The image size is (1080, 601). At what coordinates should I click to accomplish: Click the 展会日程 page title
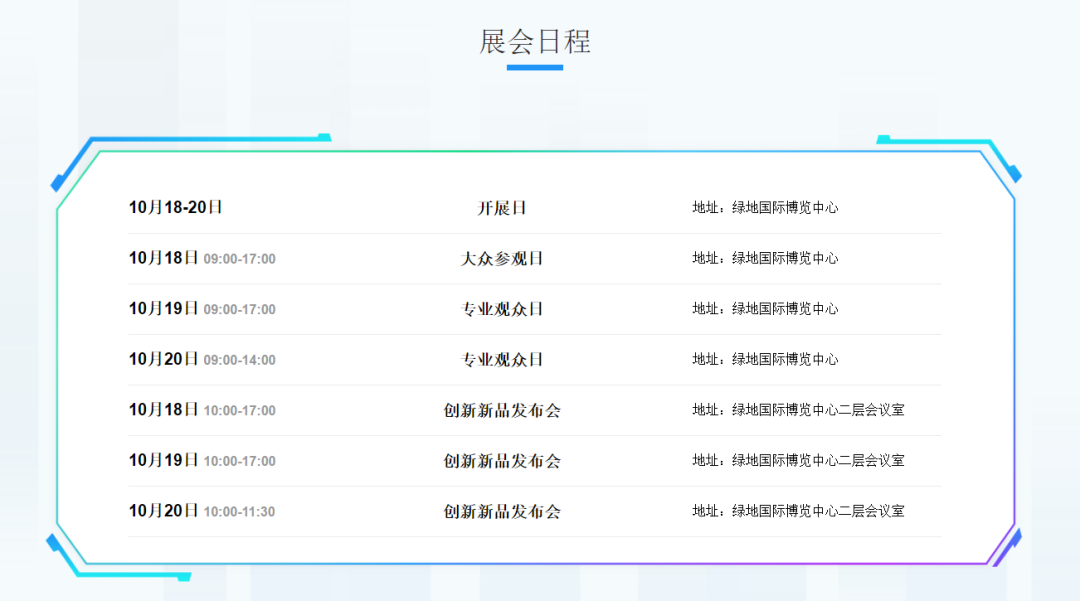(x=535, y=42)
